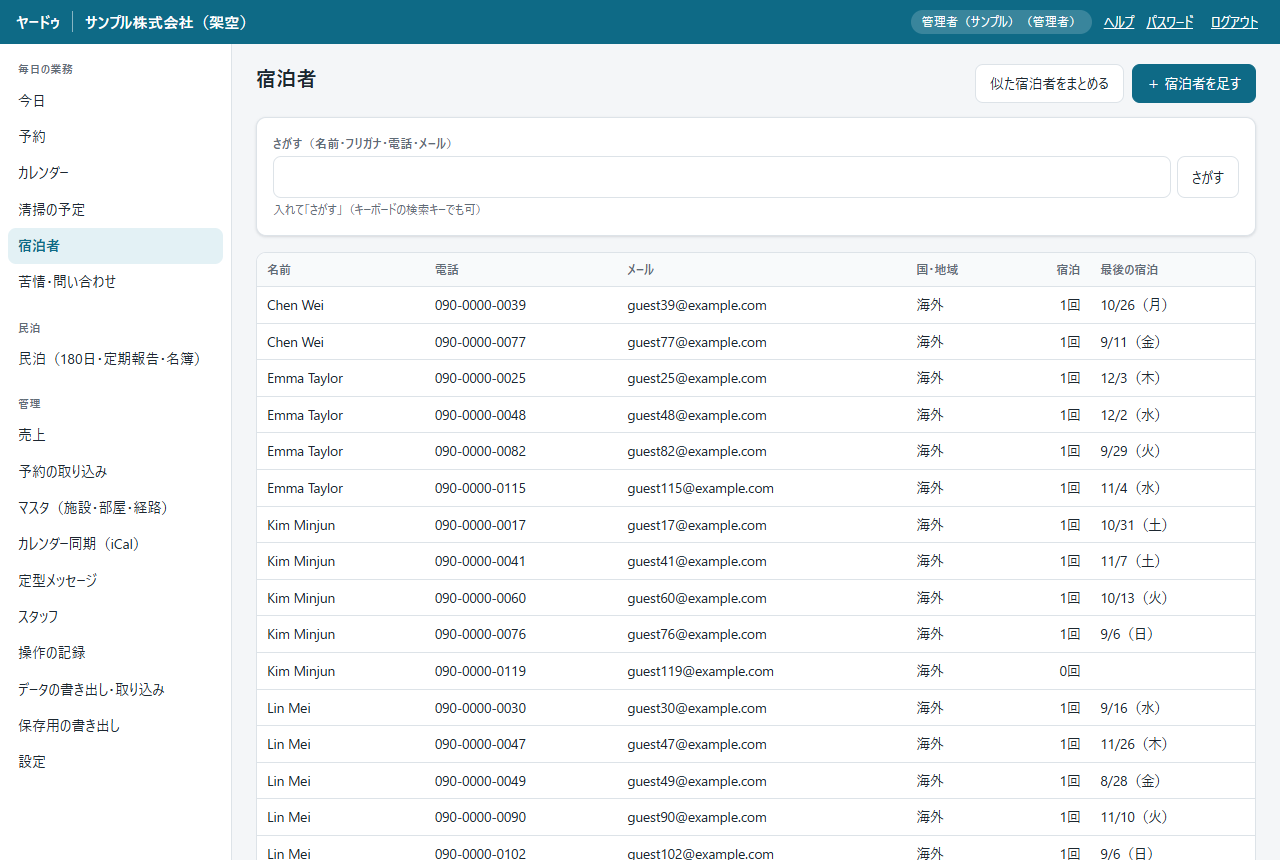Click the 似た宿泊者をまとめる button

[1049, 84]
